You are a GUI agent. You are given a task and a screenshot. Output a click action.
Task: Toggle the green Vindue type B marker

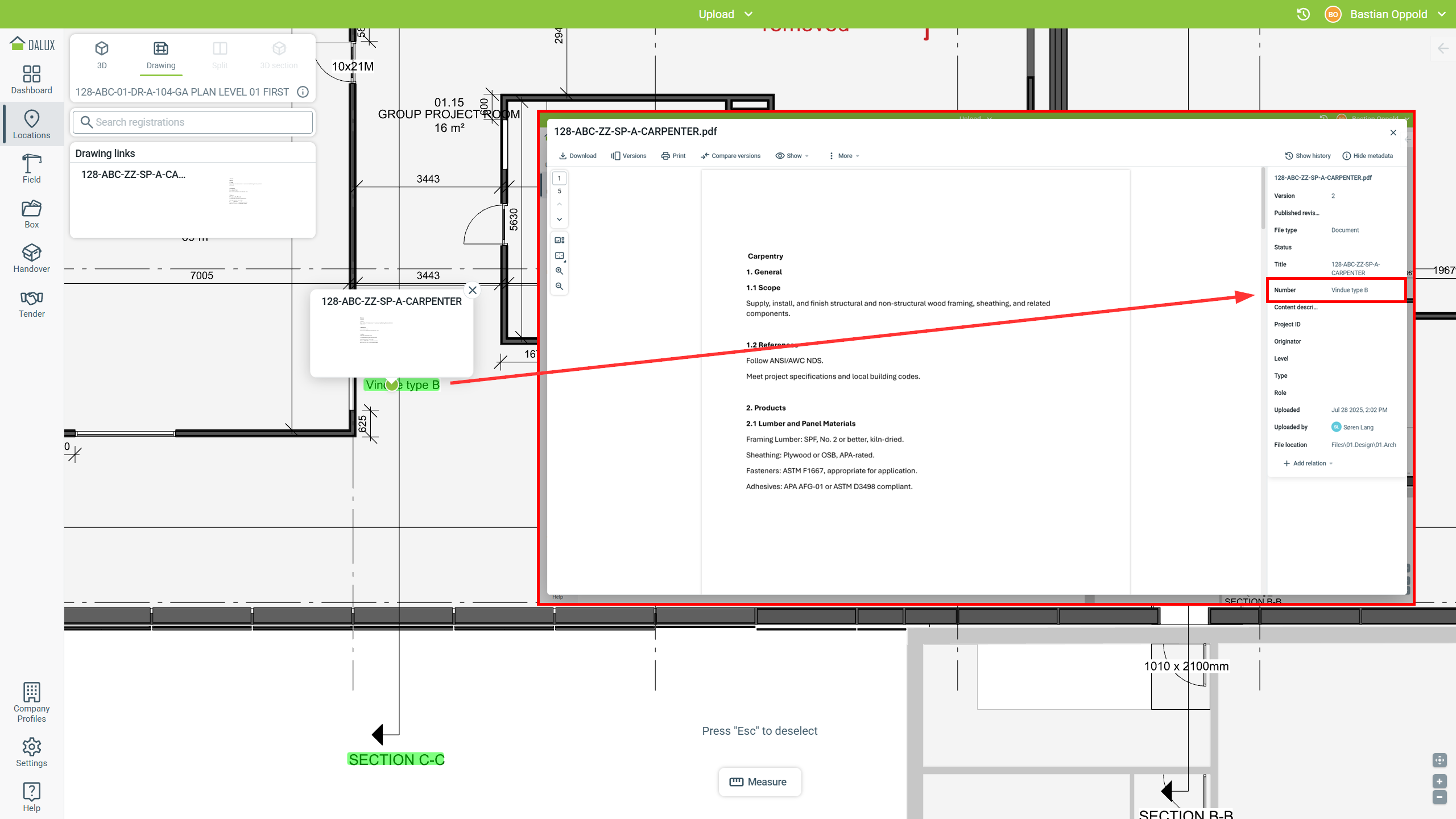pos(392,385)
